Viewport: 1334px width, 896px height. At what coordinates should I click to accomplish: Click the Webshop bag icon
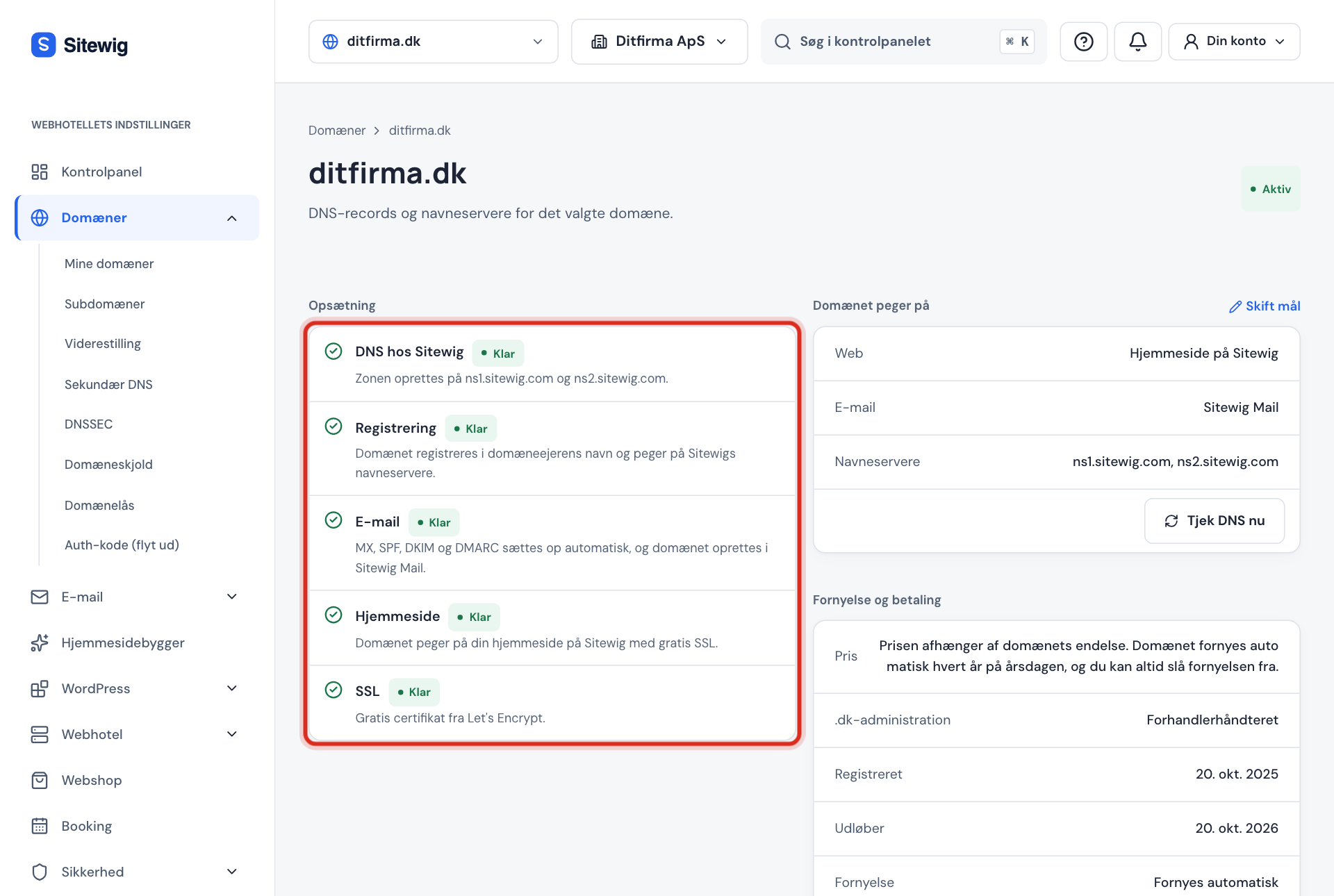[40, 780]
